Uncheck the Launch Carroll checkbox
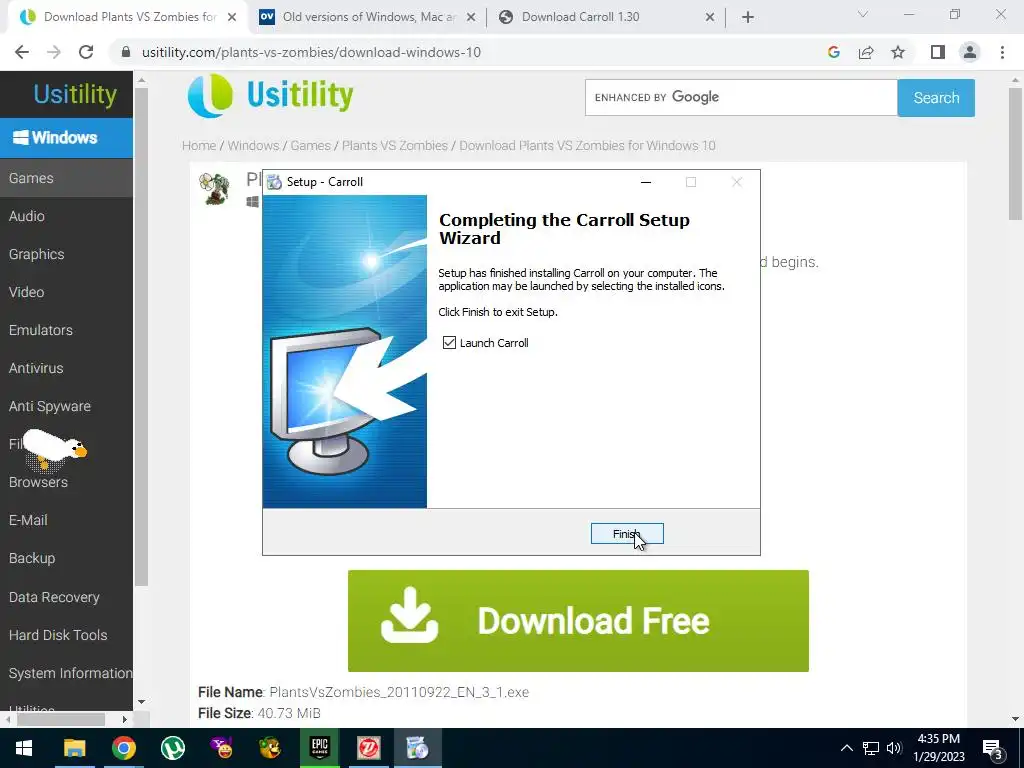This screenshot has height=768, width=1024. click(449, 342)
